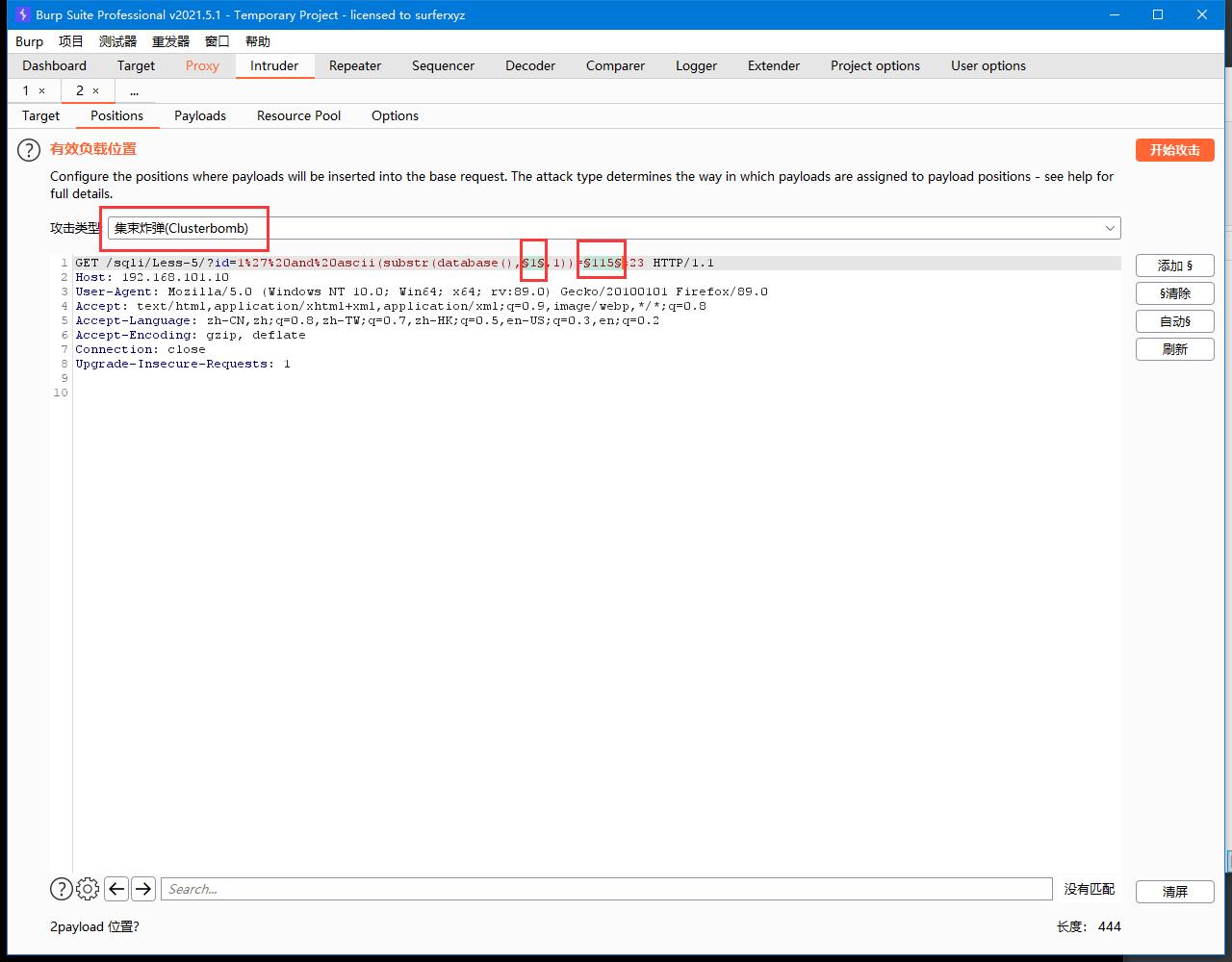Click the Connection: close line

coord(141,349)
